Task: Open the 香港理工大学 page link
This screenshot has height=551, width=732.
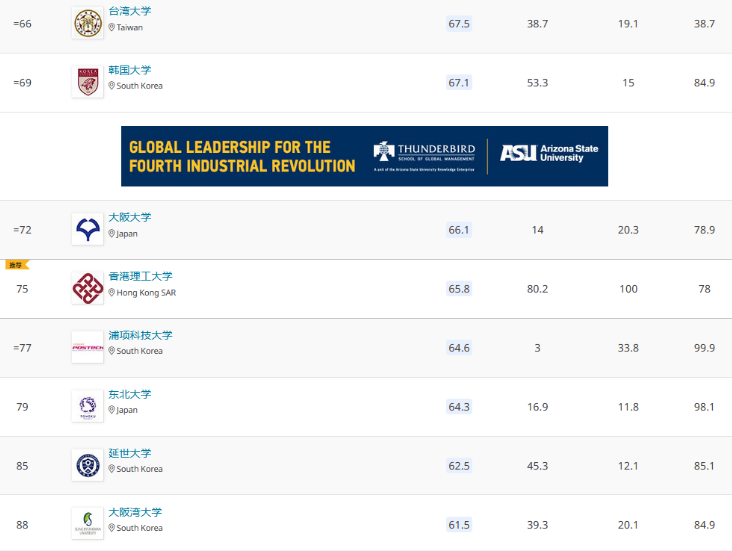Action: (141, 276)
